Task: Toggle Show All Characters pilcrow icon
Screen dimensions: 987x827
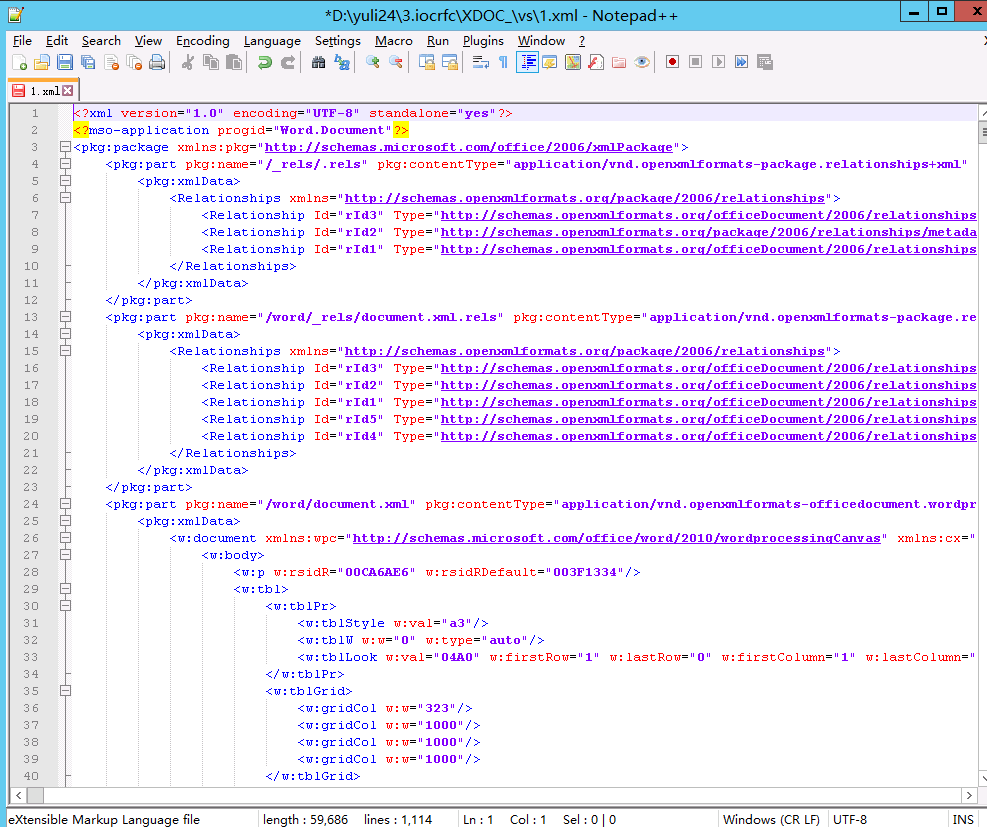Action: 504,62
